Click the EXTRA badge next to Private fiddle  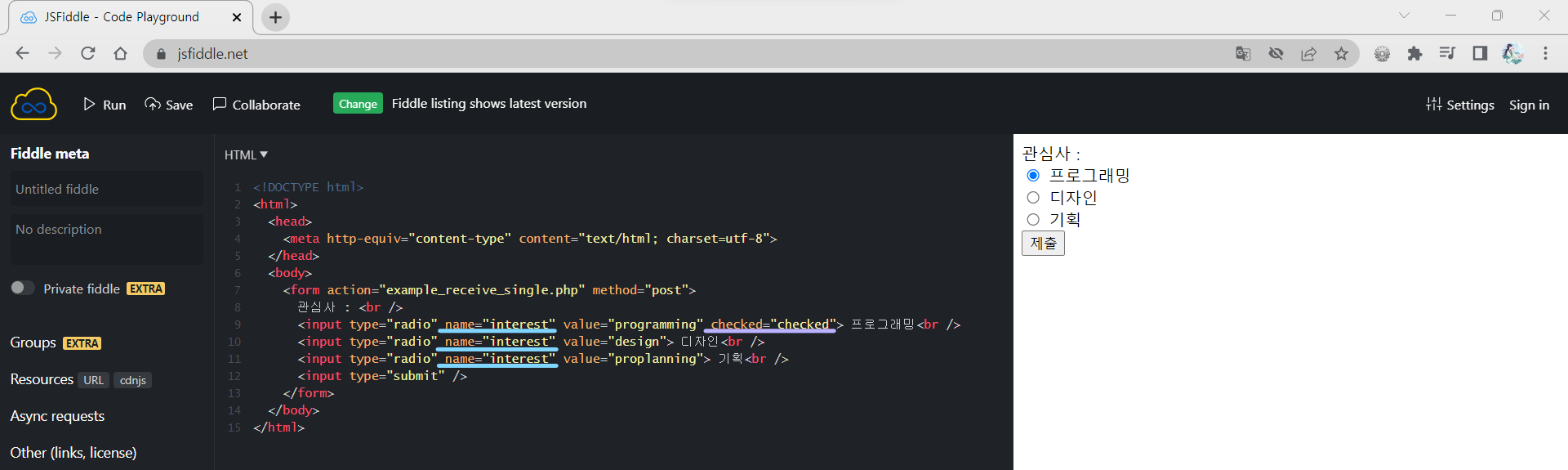pos(146,289)
